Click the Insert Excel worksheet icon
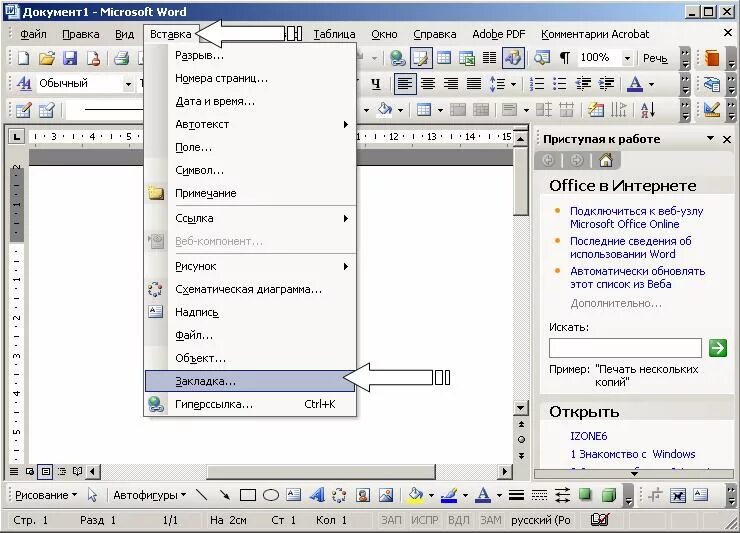 tap(466, 58)
